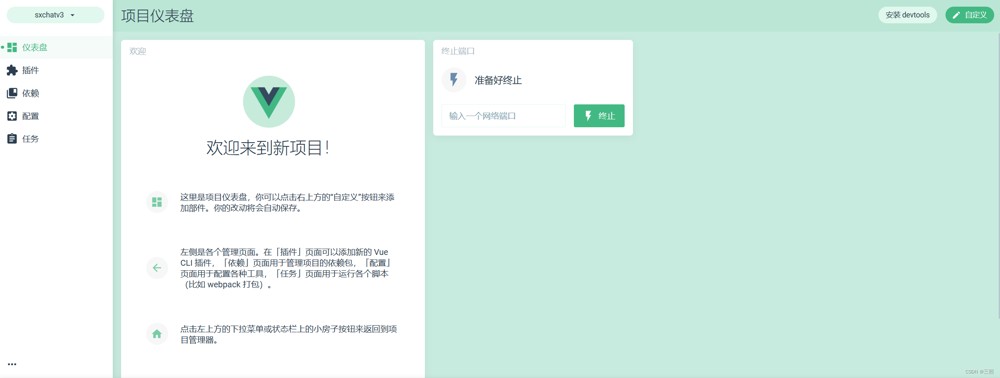The width and height of the screenshot is (1000, 378).
Task: Select the 仪表盘 dashboard menu item
Action: (x=56, y=47)
